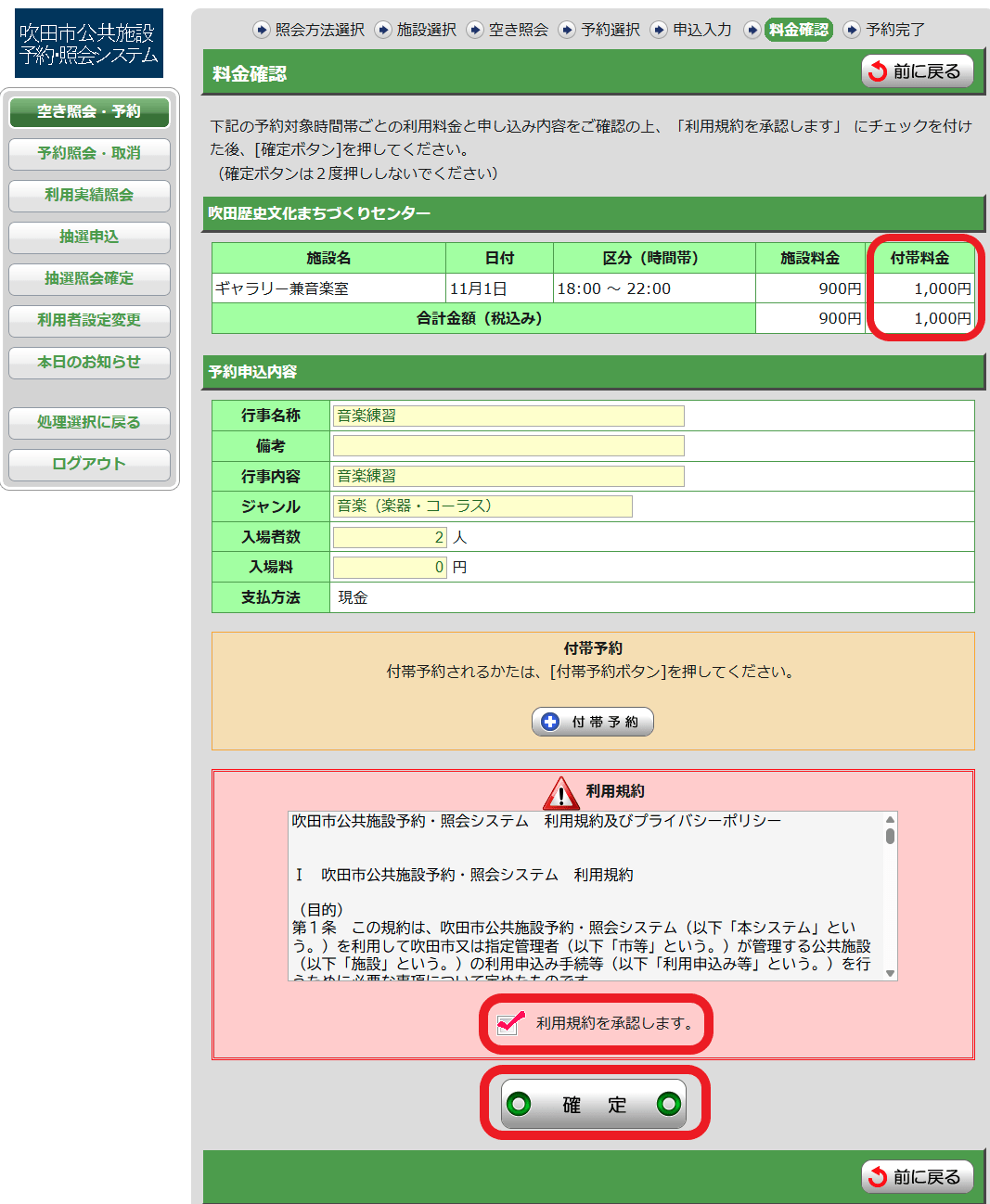990x1204 pixels.
Task: Click the arrow icon before 施設選択 step
Action: point(383,30)
